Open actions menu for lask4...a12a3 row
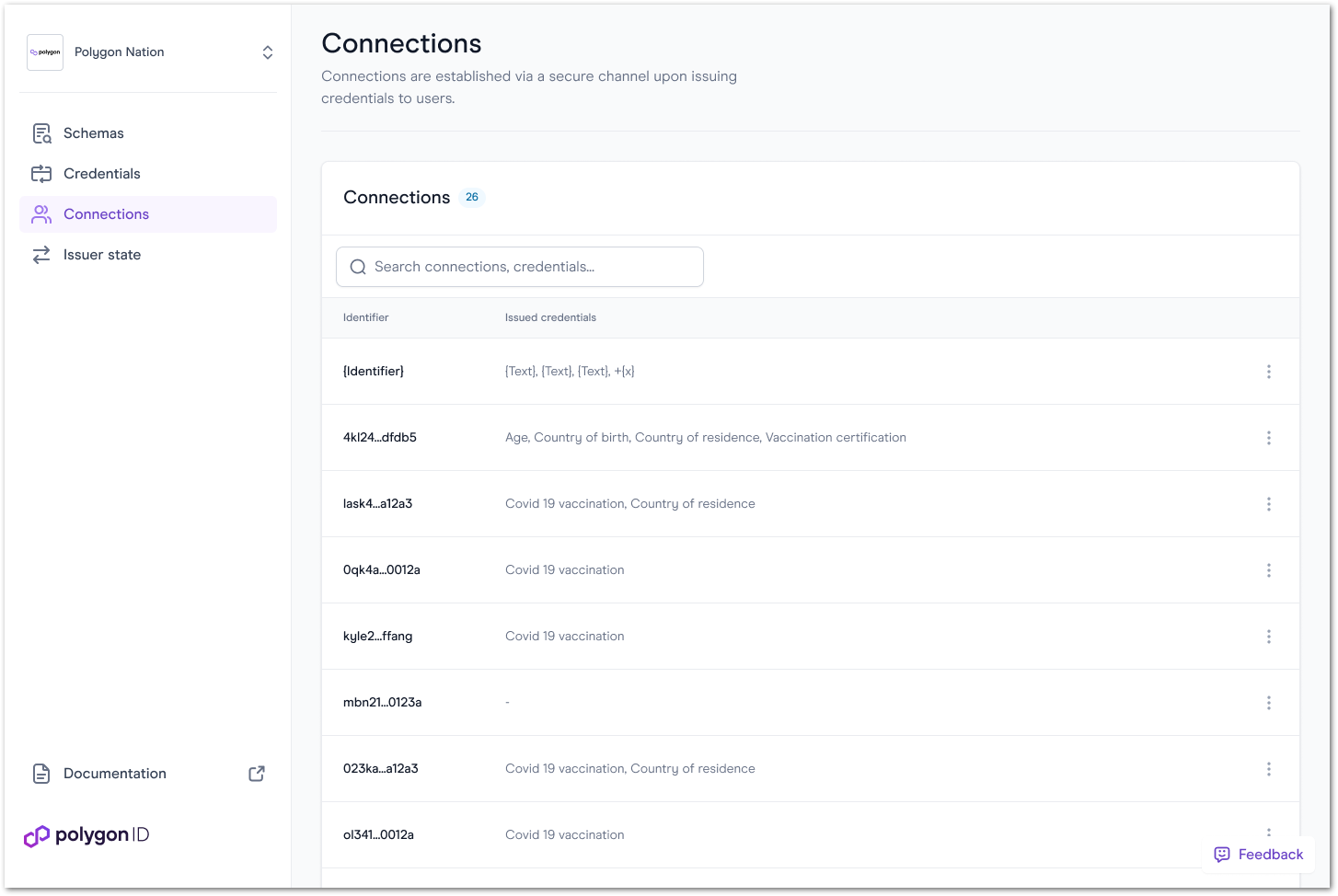The width and height of the screenshot is (1338, 896). click(x=1268, y=504)
